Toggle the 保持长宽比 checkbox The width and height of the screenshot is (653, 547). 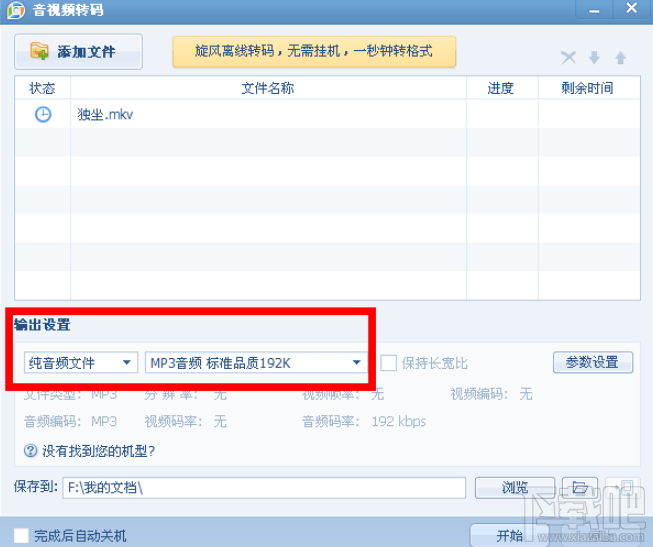pos(388,363)
